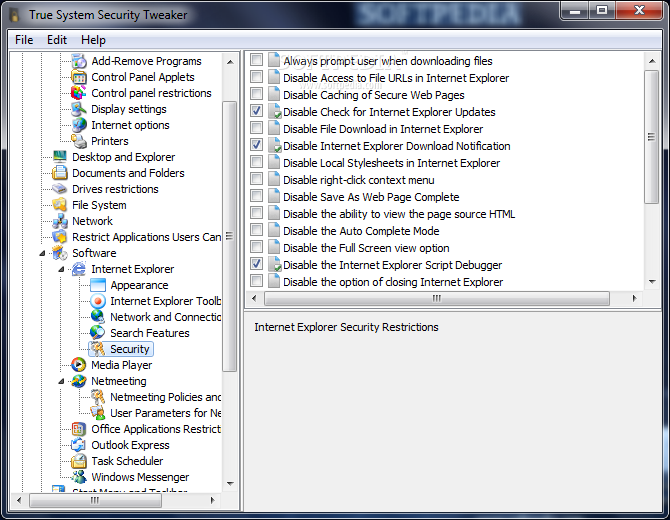This screenshot has height=520, width=670.
Task: Click the options list horizontal scrollbar thumb
Action: tap(437, 298)
